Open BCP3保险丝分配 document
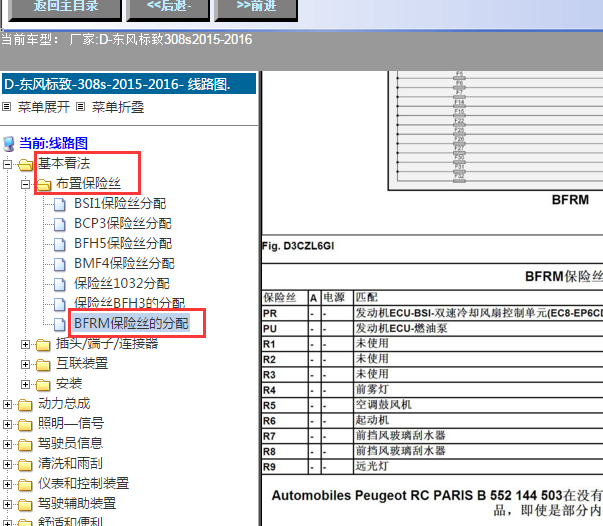The width and height of the screenshot is (603, 526). coord(123,223)
